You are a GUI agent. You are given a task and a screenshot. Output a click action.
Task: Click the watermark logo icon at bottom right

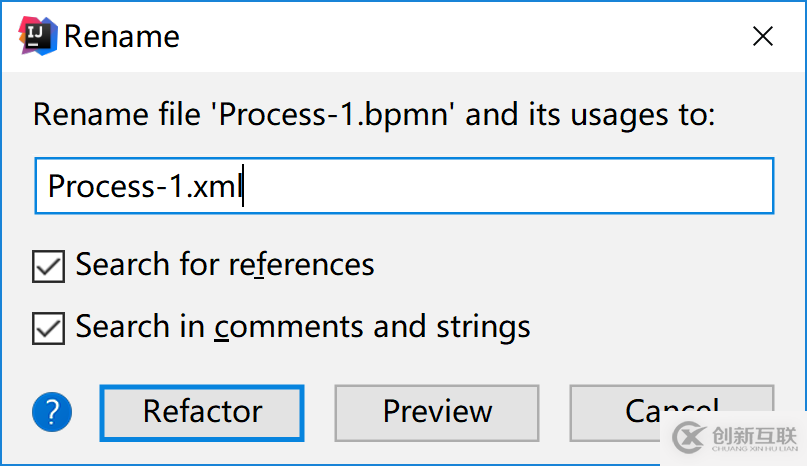[687, 436]
